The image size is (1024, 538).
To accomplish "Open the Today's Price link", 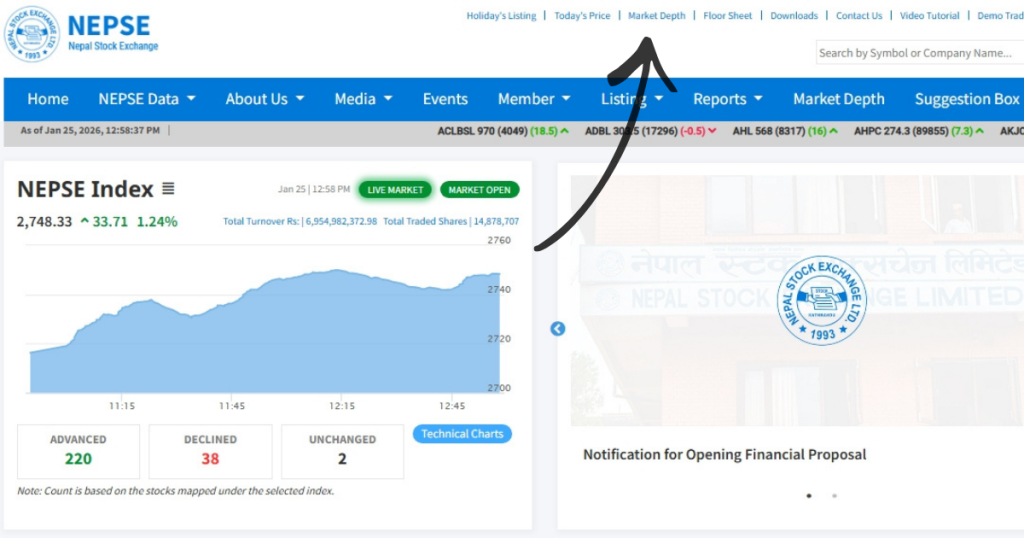I will point(582,16).
